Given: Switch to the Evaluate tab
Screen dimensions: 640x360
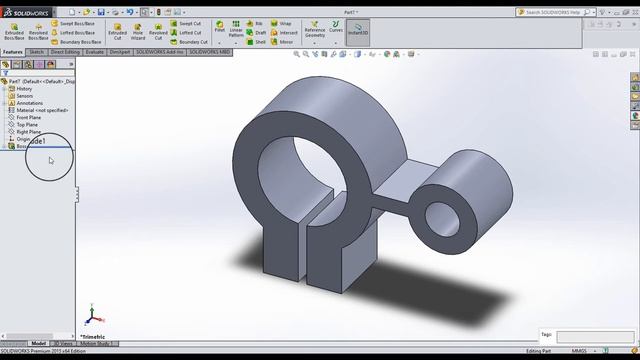Looking at the screenshot, I should tap(94, 52).
